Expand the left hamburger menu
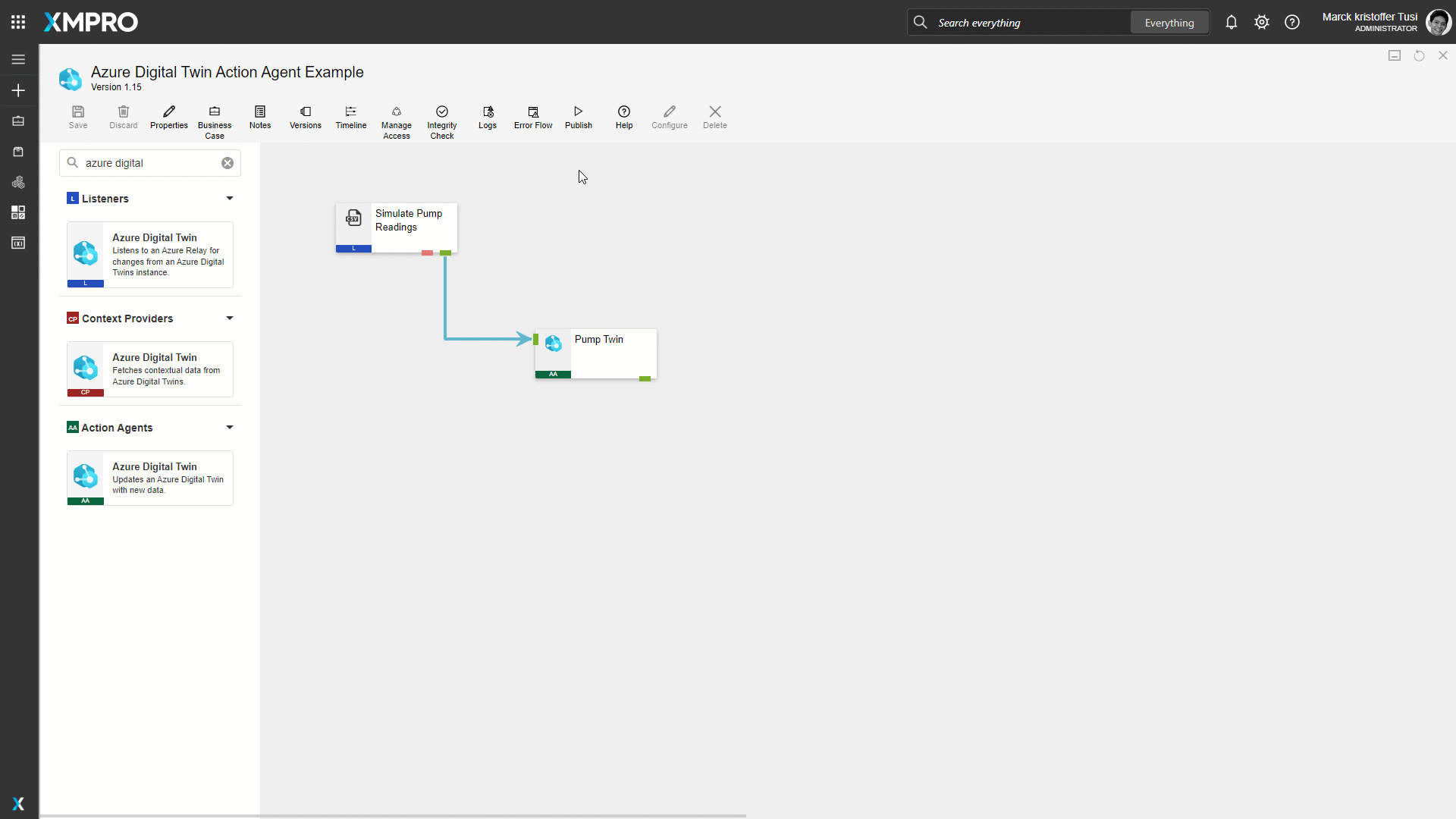Screen dimensions: 1456x819 (18, 59)
